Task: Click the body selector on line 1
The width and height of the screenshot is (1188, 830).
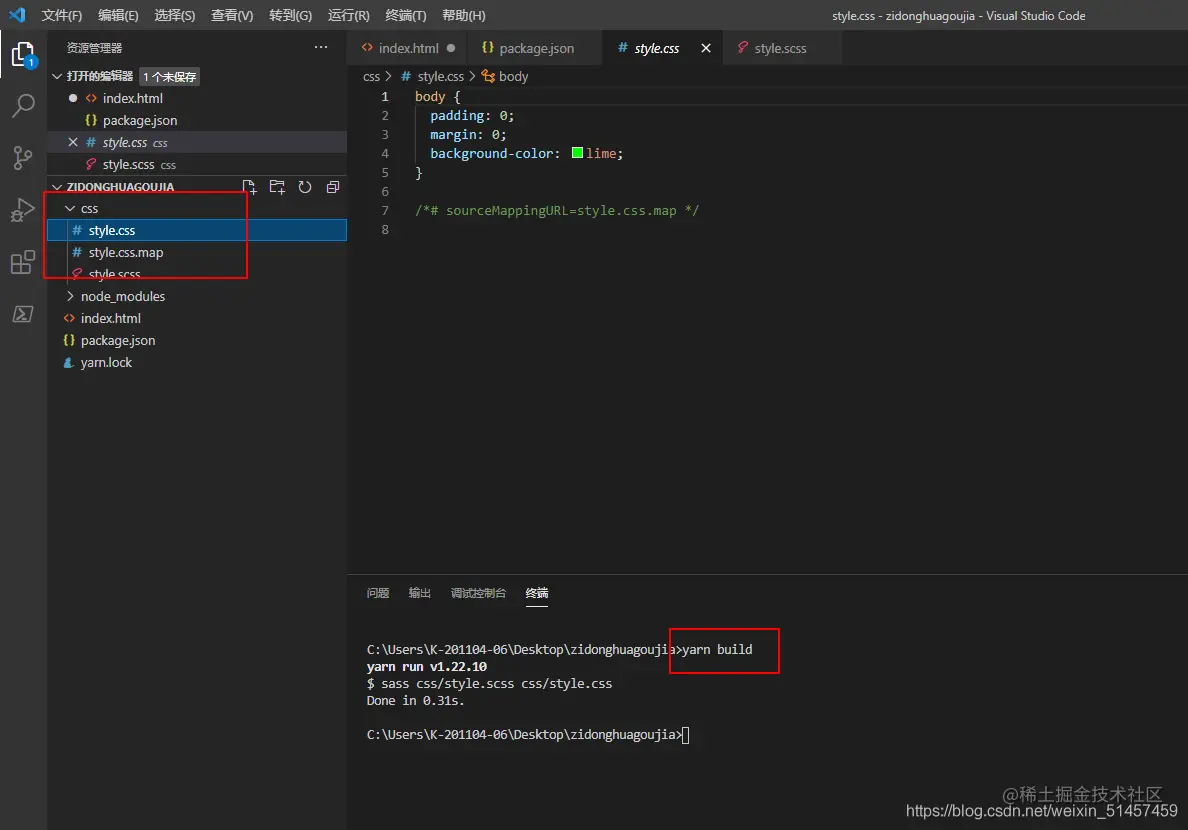Action: pyautogui.click(x=430, y=97)
